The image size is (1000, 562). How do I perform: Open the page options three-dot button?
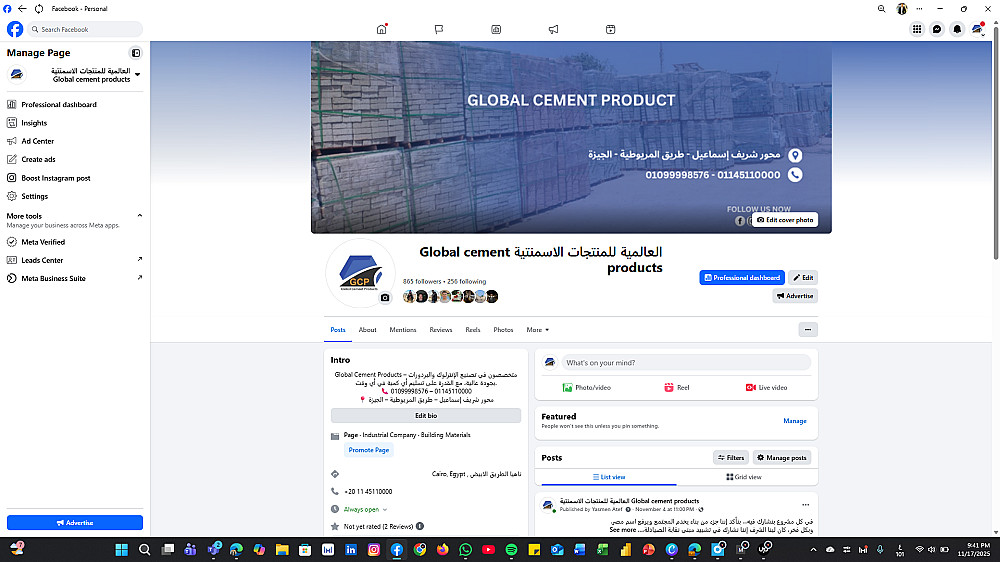(808, 330)
